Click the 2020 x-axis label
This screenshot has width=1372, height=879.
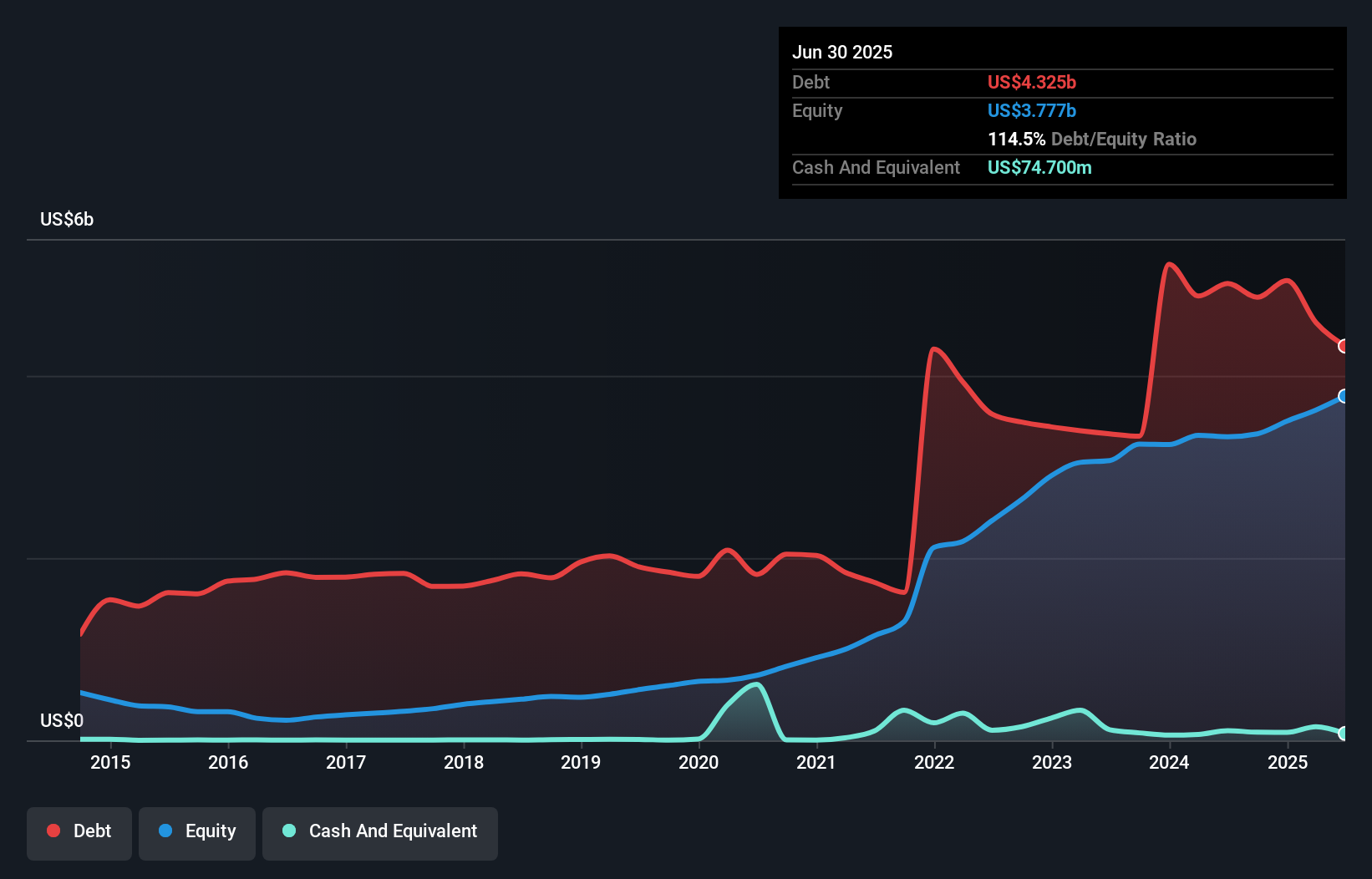[x=699, y=762]
